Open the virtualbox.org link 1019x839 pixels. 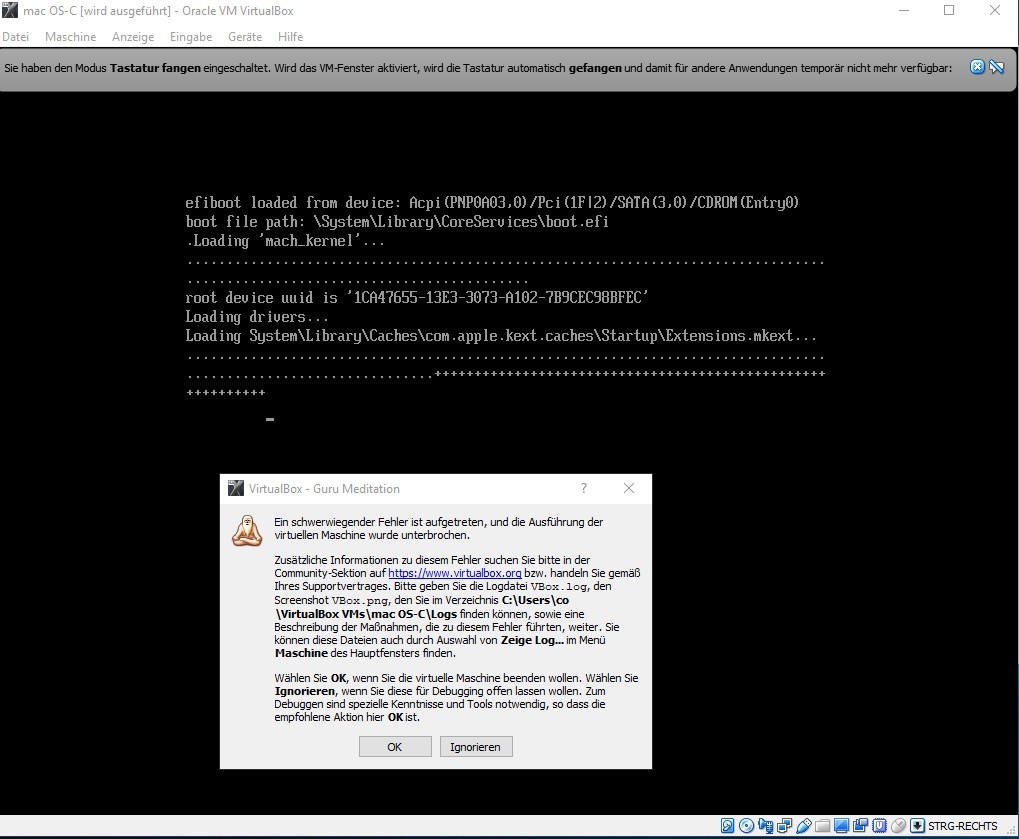pyautogui.click(x=454, y=573)
